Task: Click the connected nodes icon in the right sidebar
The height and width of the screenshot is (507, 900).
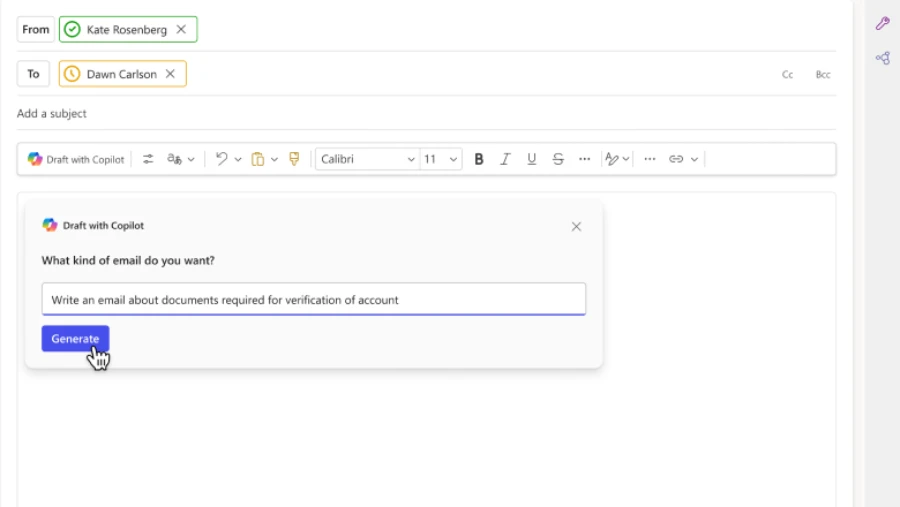Action: click(x=882, y=58)
